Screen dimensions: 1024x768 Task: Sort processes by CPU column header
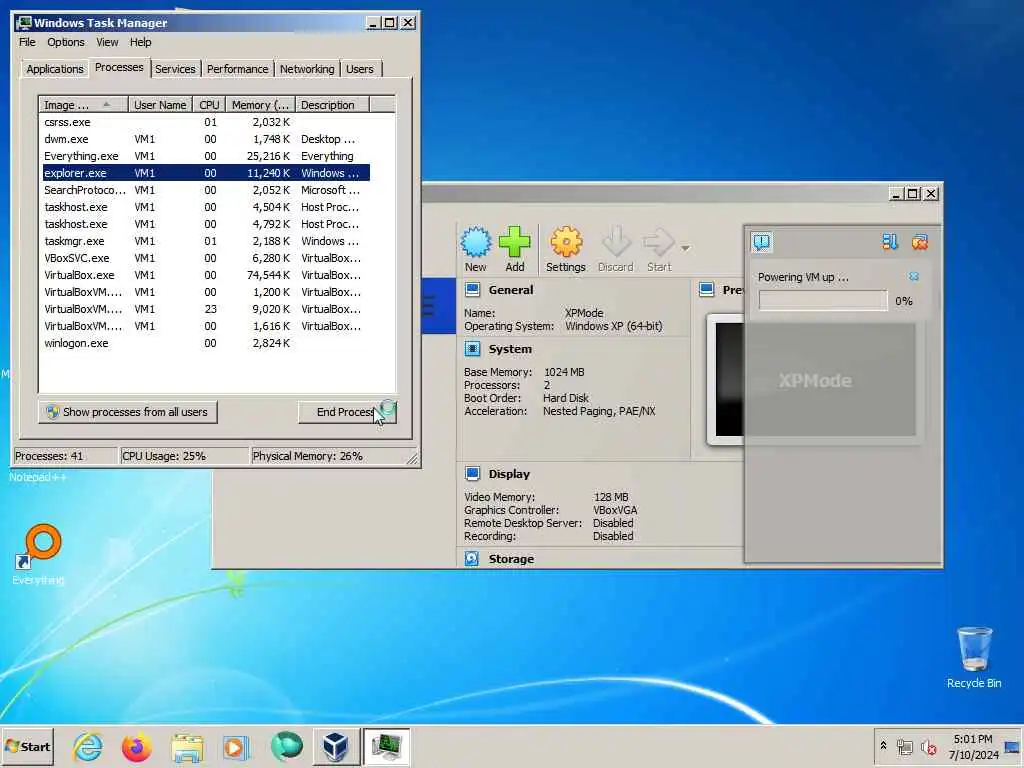click(210, 104)
